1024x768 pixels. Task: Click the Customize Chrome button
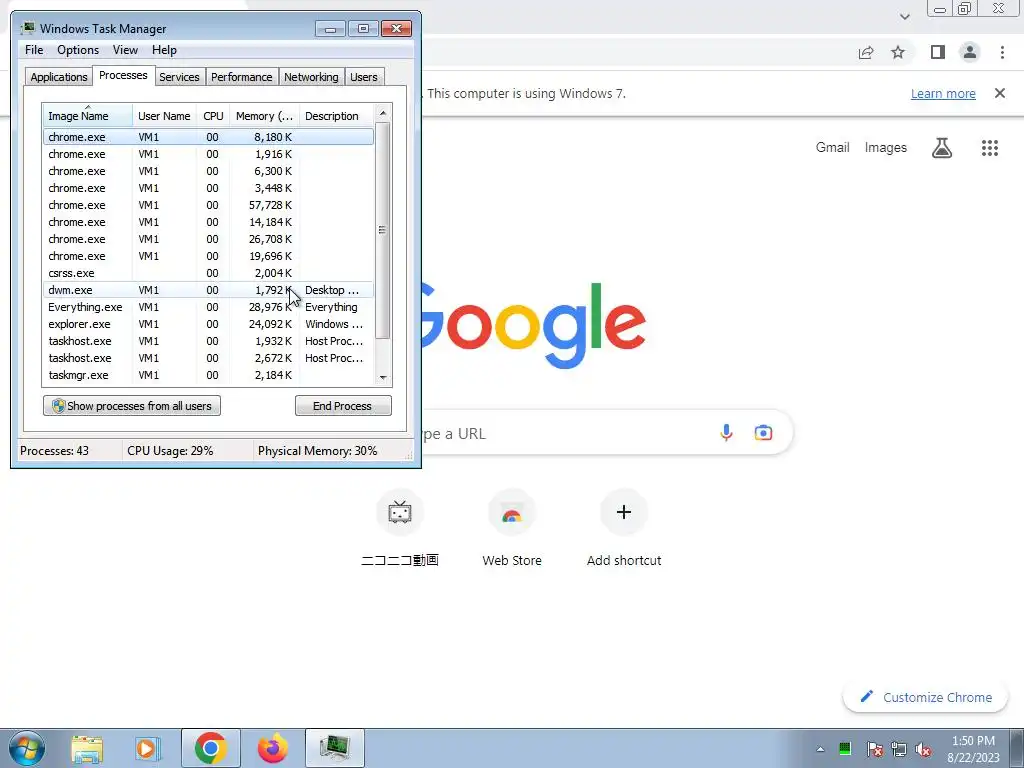(926, 697)
